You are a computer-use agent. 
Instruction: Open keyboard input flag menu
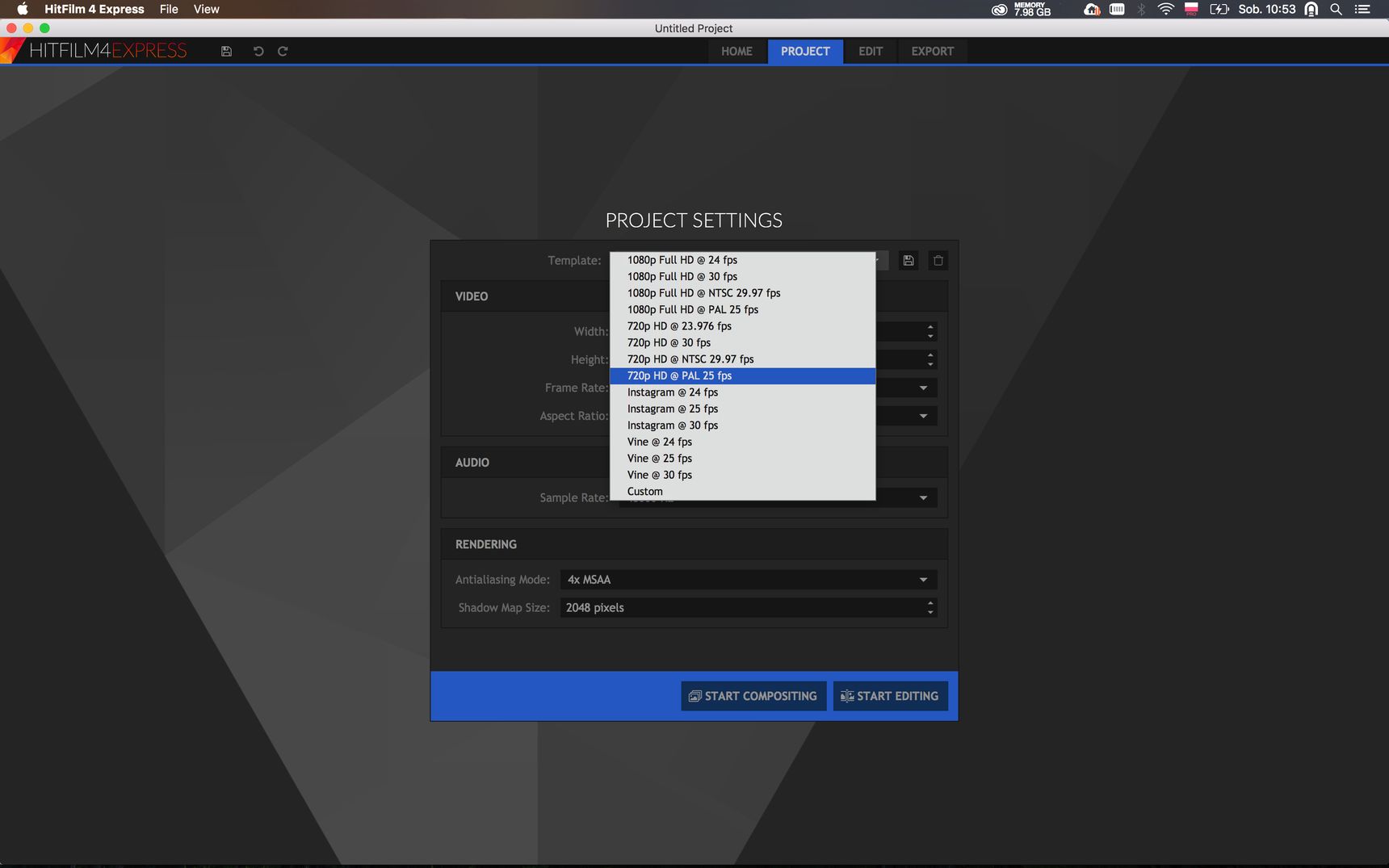(1191, 9)
